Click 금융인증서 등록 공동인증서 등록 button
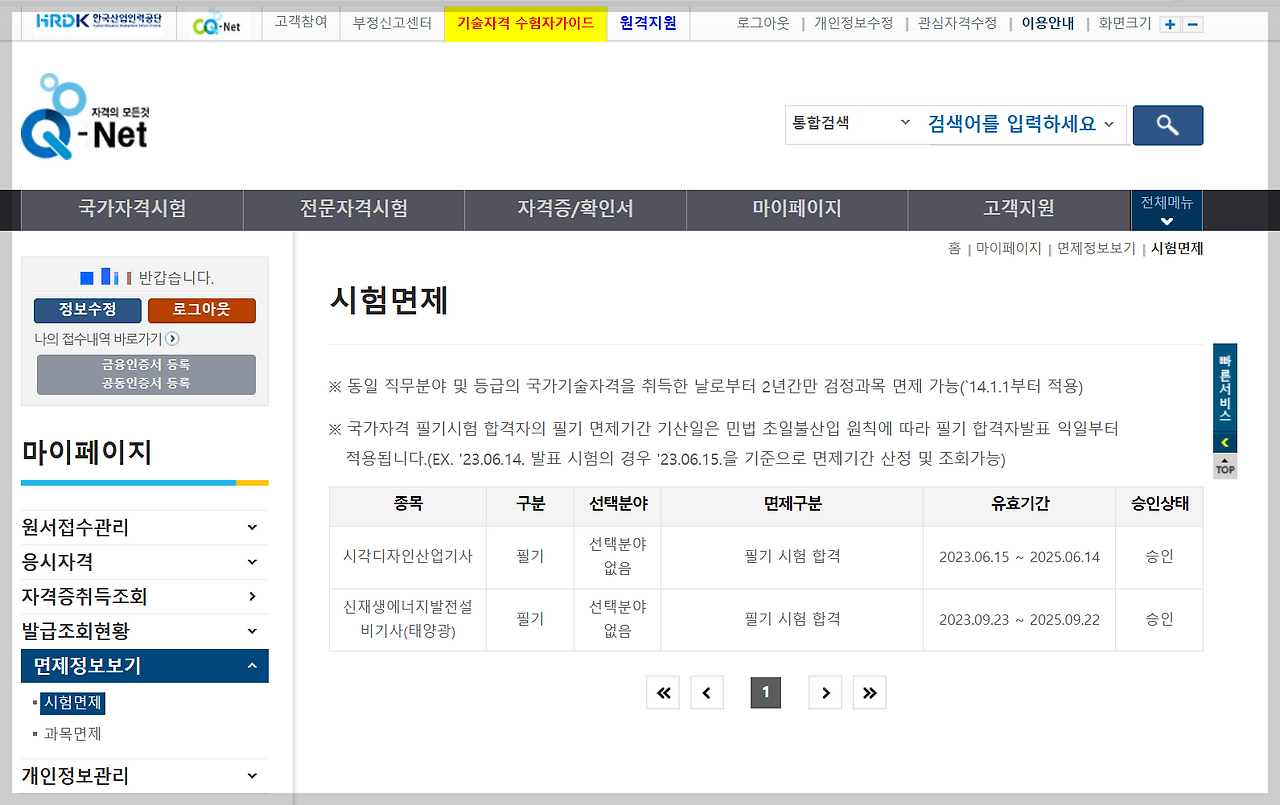 [146, 374]
